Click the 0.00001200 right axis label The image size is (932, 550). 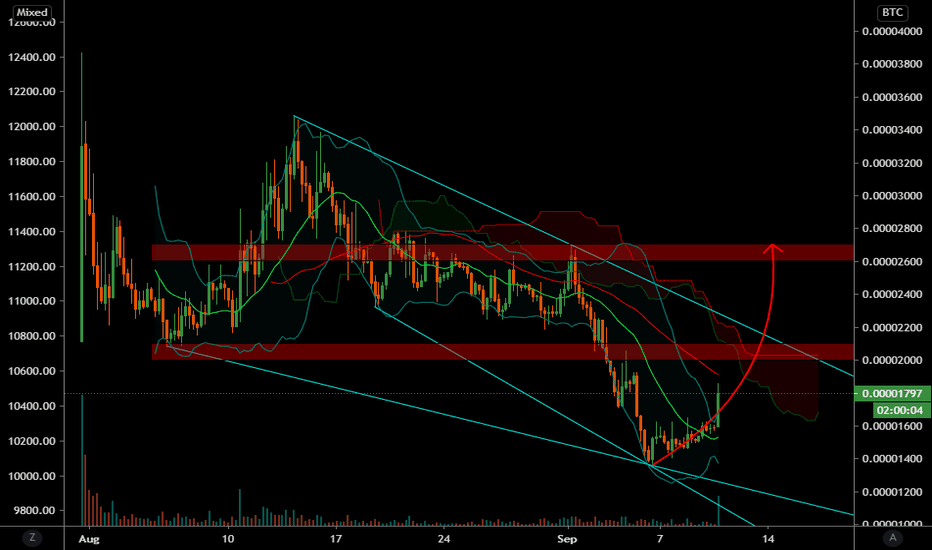click(x=892, y=492)
